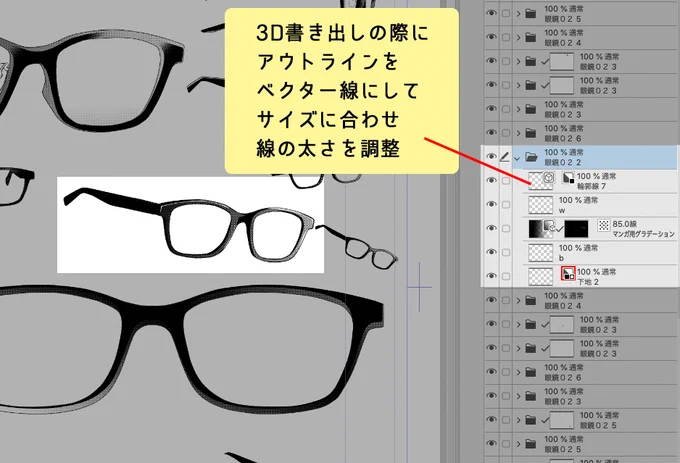Click the glasses drawing on the white canvas box

[x=190, y=224]
